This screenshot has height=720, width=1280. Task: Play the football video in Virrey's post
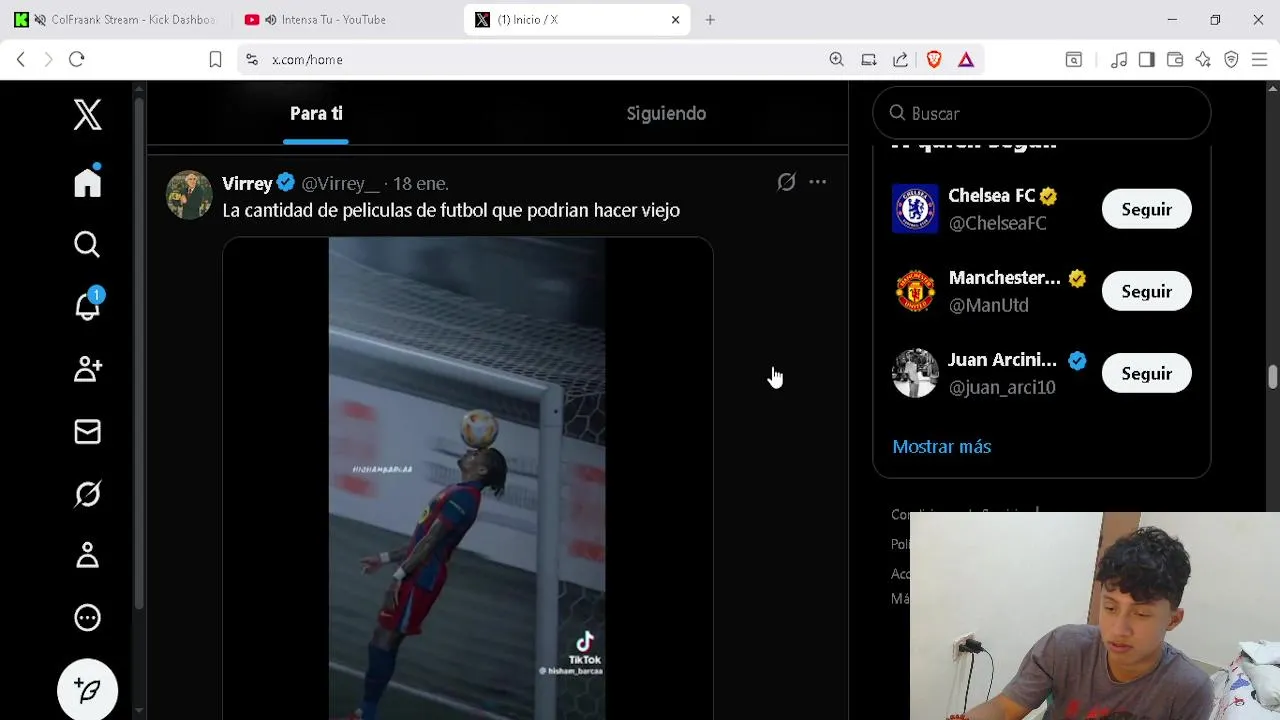click(x=467, y=478)
